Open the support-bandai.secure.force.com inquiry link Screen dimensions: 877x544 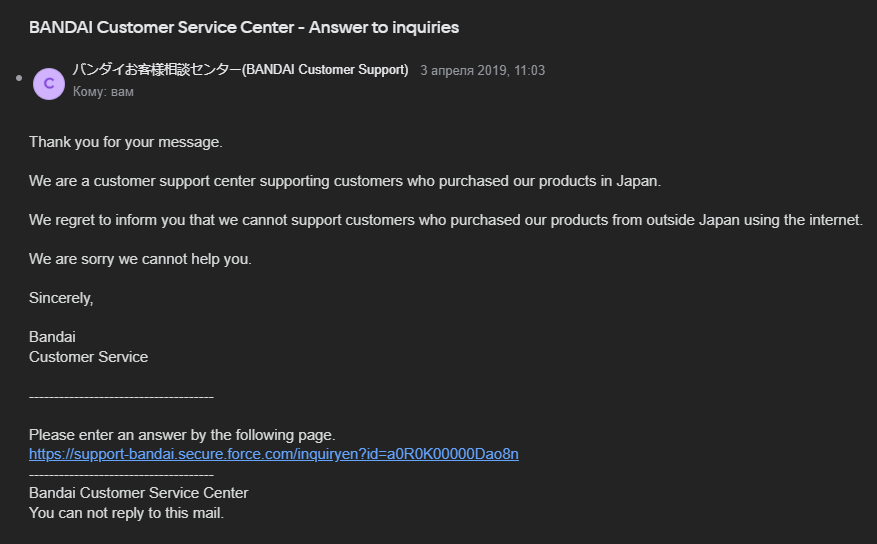[x=274, y=454]
